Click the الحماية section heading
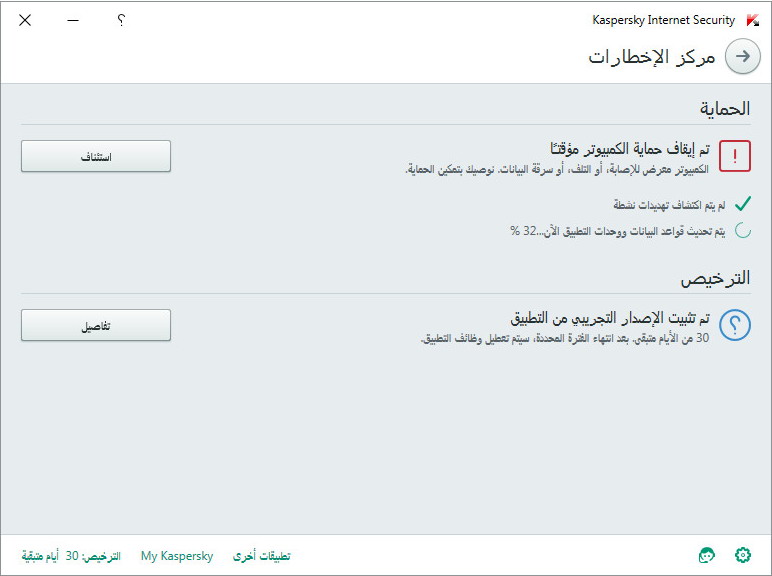 (725, 108)
